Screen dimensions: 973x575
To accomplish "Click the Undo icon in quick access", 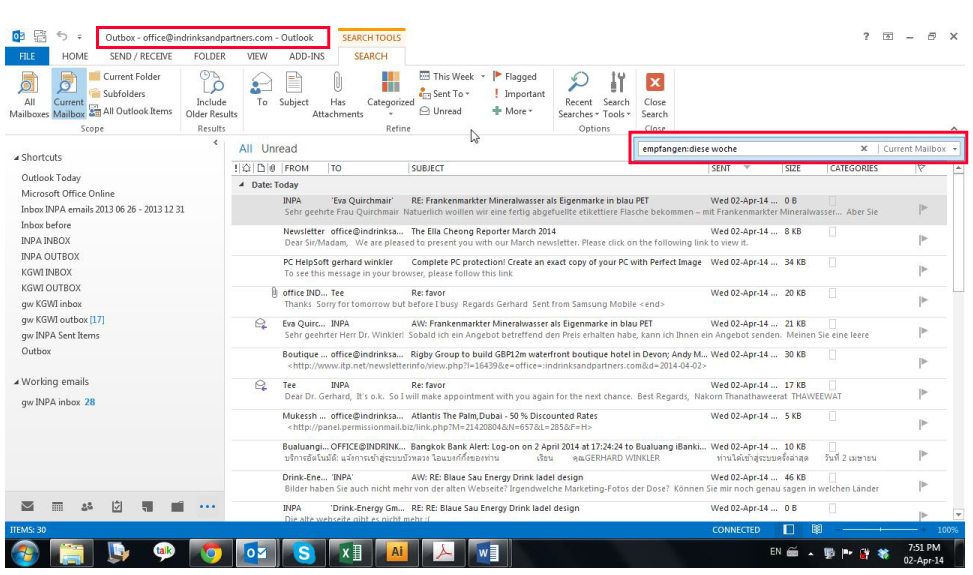I will point(62,36).
